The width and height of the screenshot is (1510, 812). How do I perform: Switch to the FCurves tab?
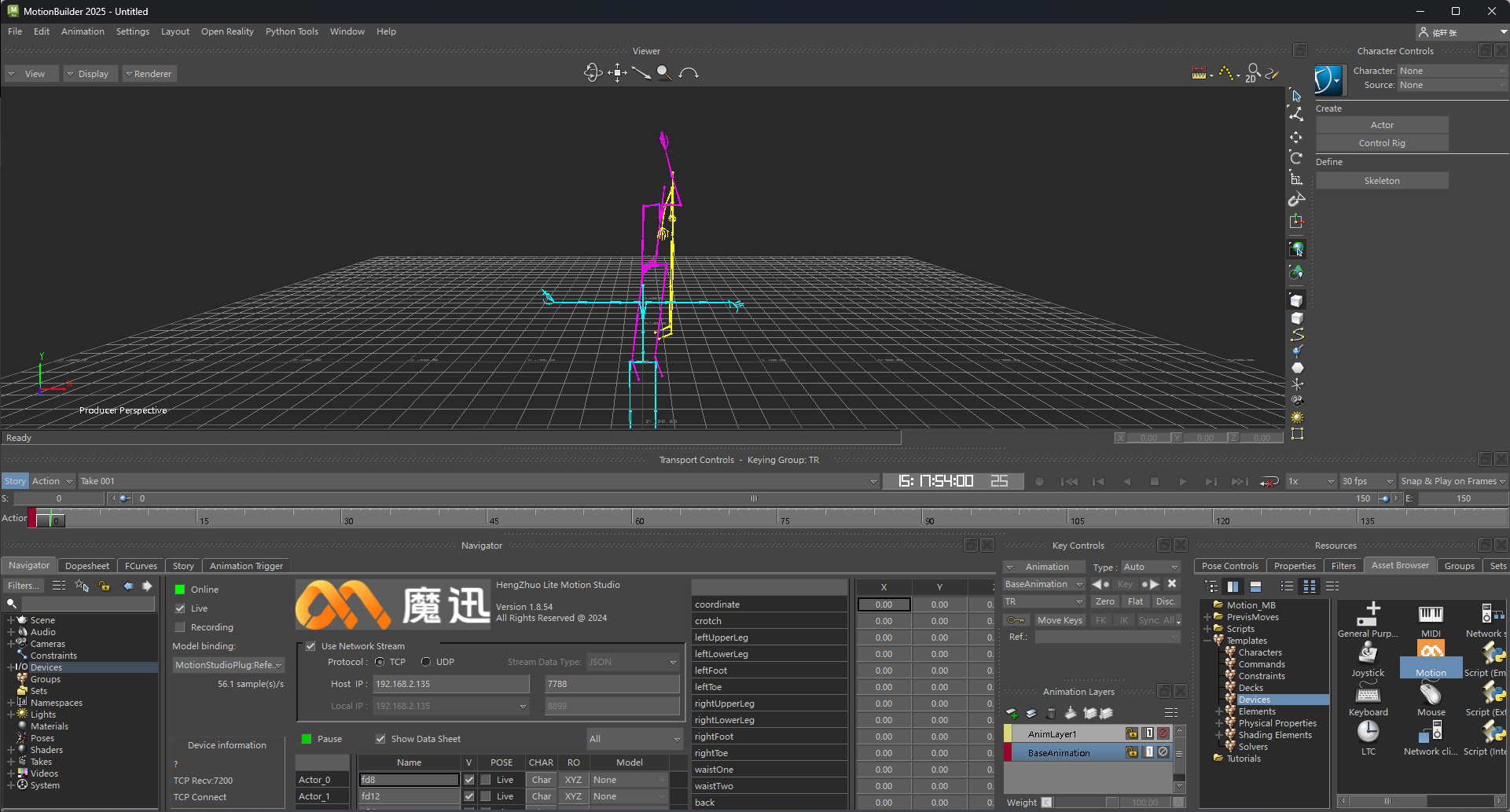141,566
